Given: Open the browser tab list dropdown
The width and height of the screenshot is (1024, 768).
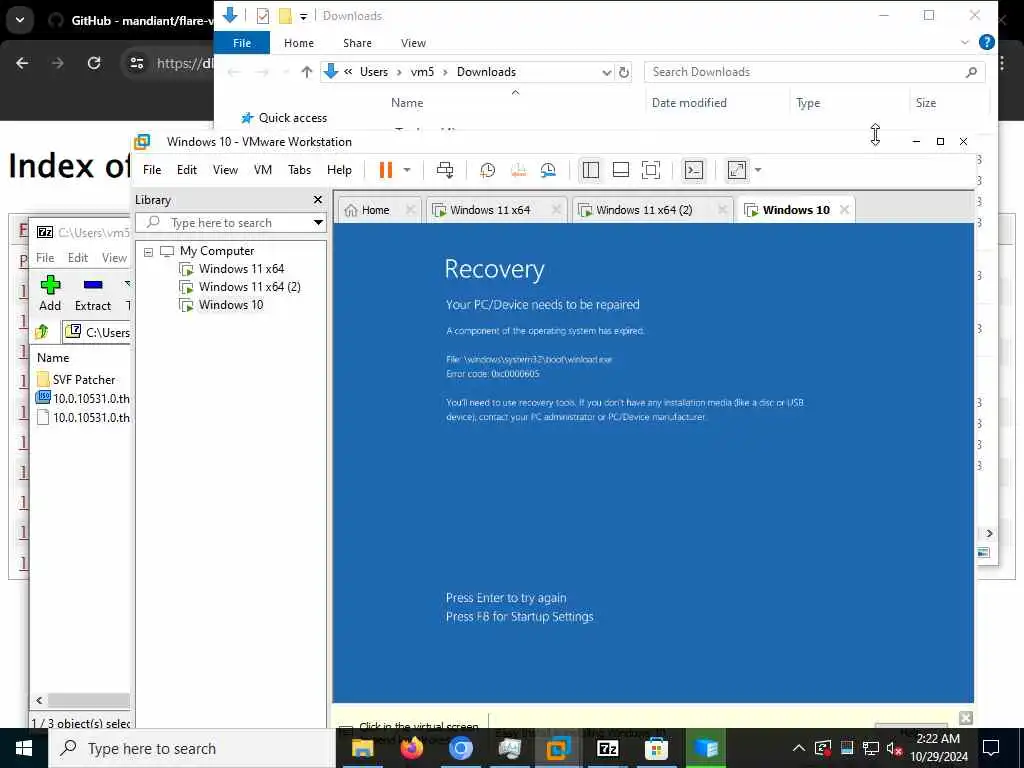Looking at the screenshot, I should tap(20, 20).
